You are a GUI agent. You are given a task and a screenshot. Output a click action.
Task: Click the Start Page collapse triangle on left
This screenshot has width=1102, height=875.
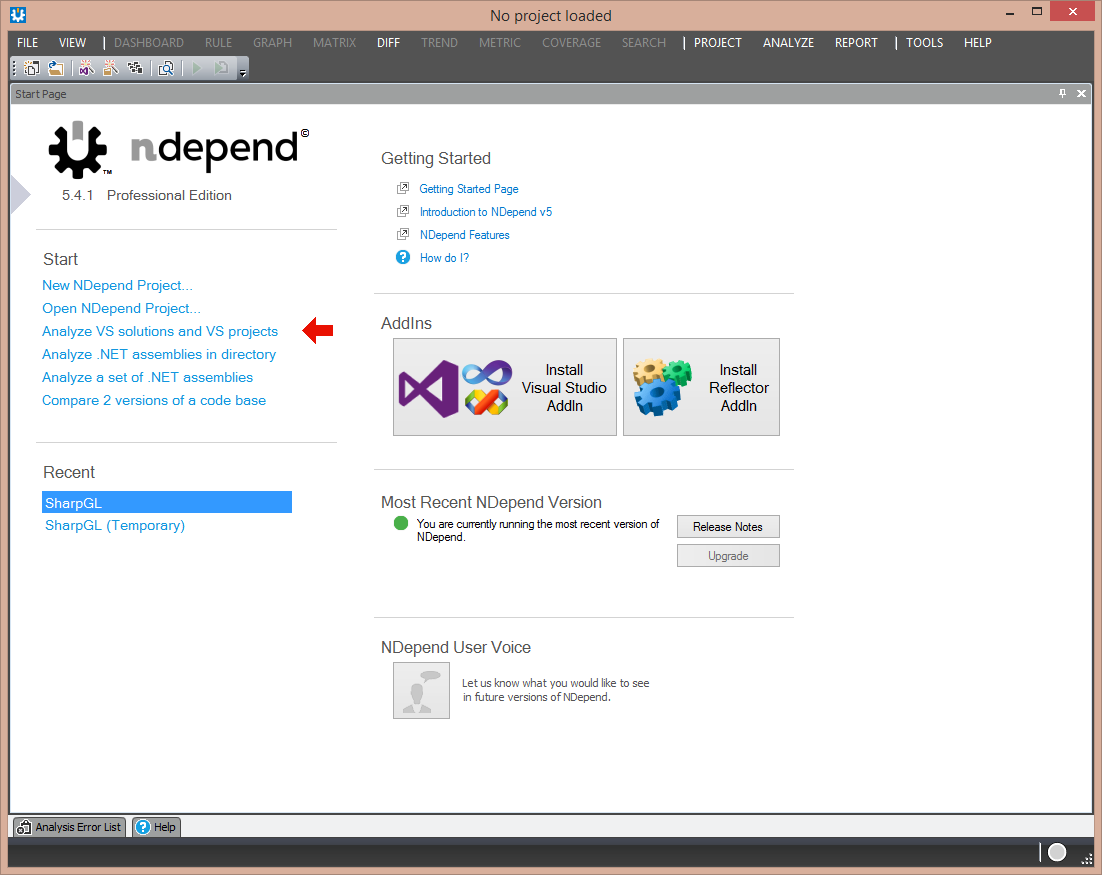pos(20,195)
